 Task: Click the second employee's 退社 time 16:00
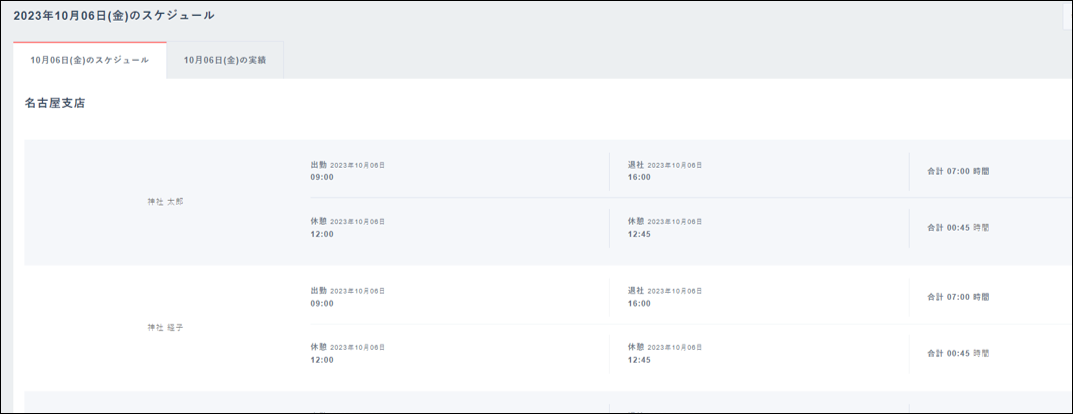coord(639,303)
